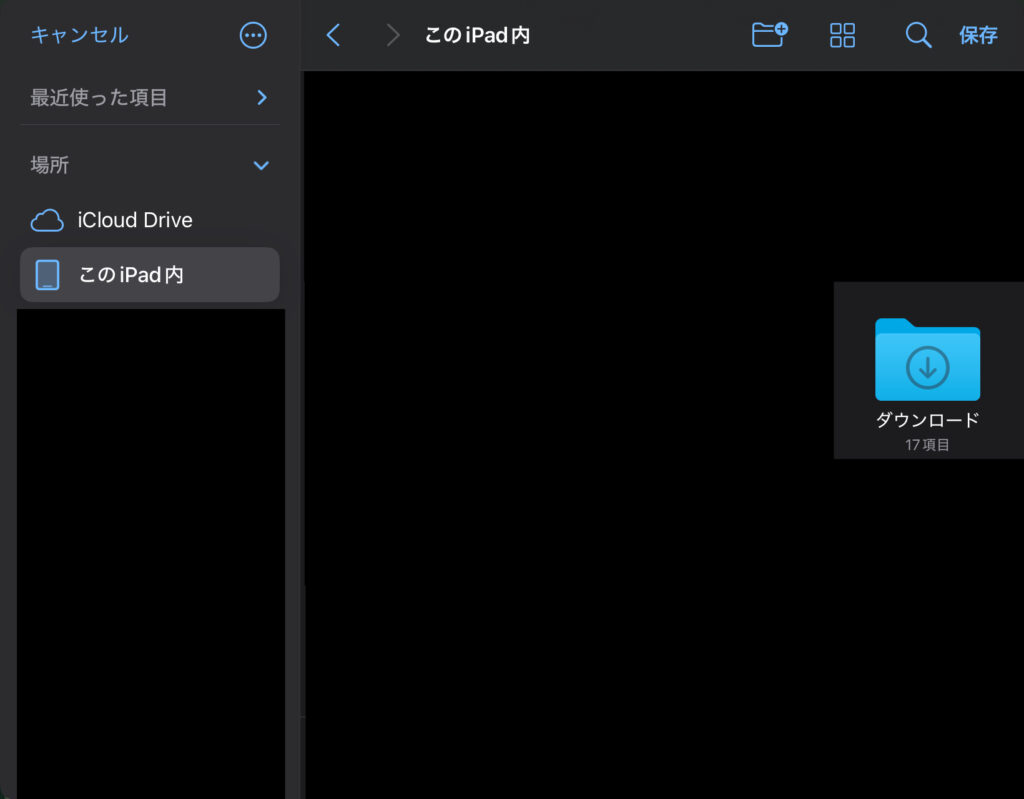Image resolution: width=1024 pixels, height=799 pixels.
Task: Click the chevron beside 最近使った項目
Action: [x=262, y=98]
